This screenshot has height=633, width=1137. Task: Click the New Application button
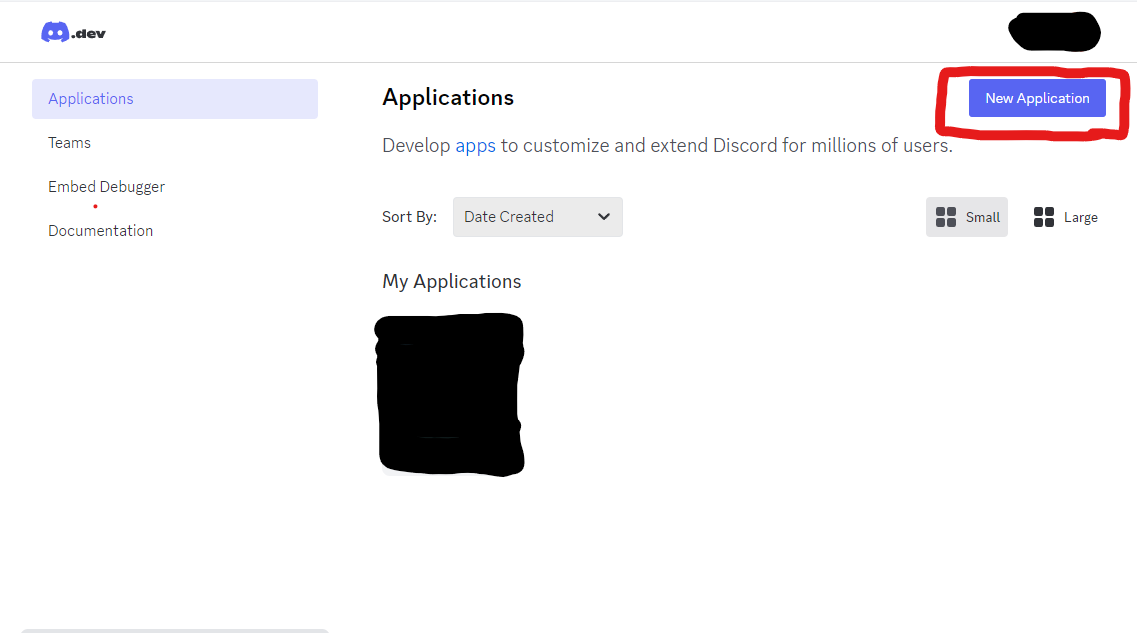click(1037, 98)
